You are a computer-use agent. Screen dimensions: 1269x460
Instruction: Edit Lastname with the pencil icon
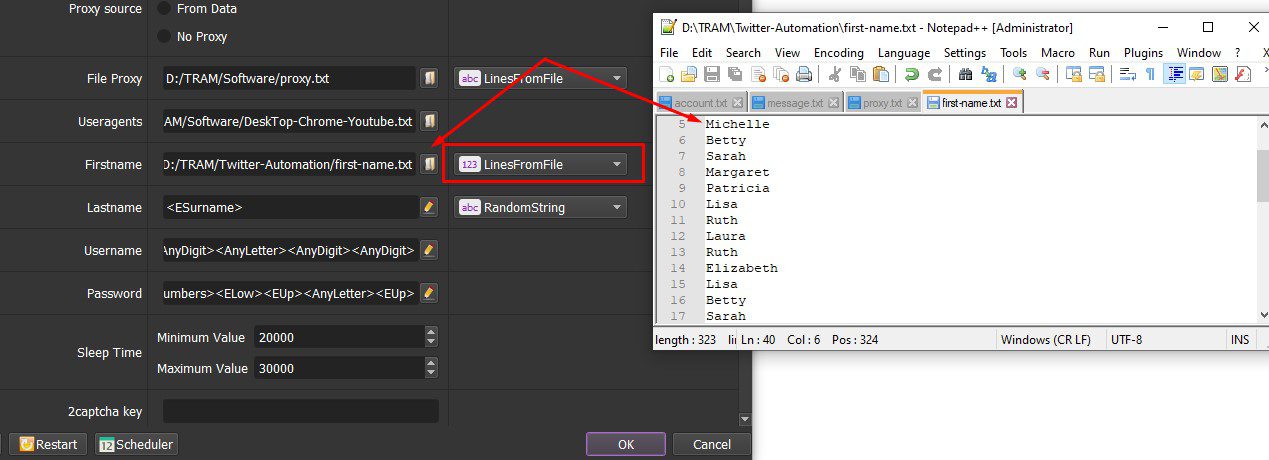[429, 207]
